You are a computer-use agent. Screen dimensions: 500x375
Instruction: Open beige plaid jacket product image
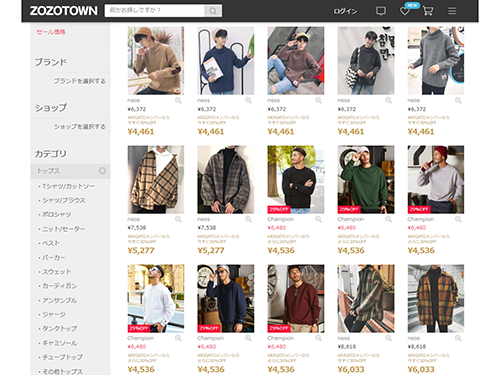click(156, 179)
